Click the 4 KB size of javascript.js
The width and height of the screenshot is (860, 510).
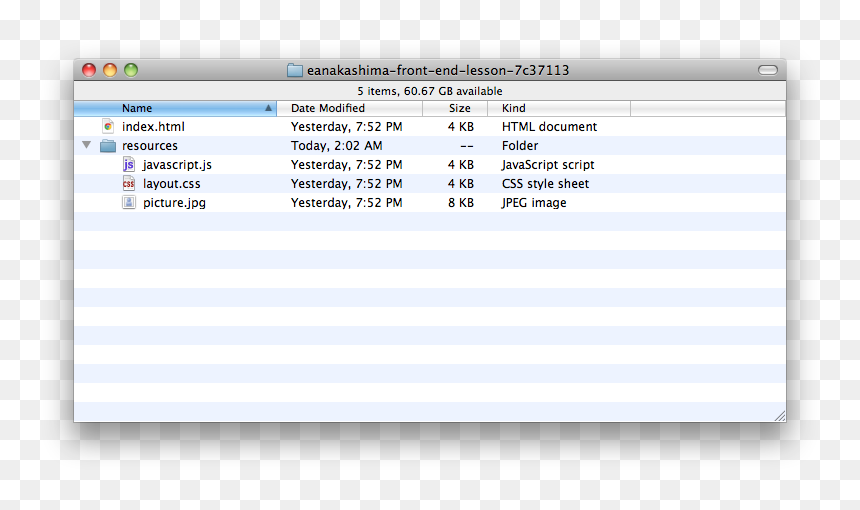(x=461, y=165)
